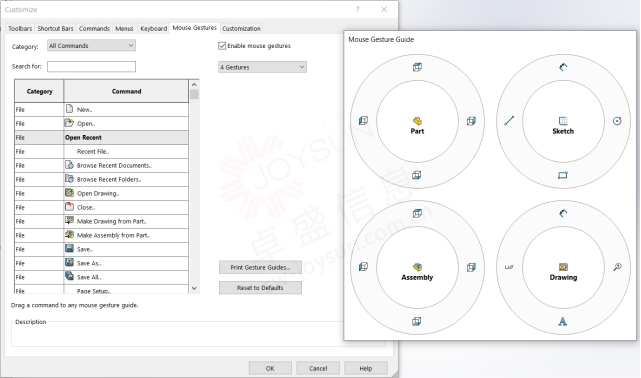This screenshot has height=378, width=641.
Task: Select the Part icon at the guide center
Action: [x=417, y=121]
